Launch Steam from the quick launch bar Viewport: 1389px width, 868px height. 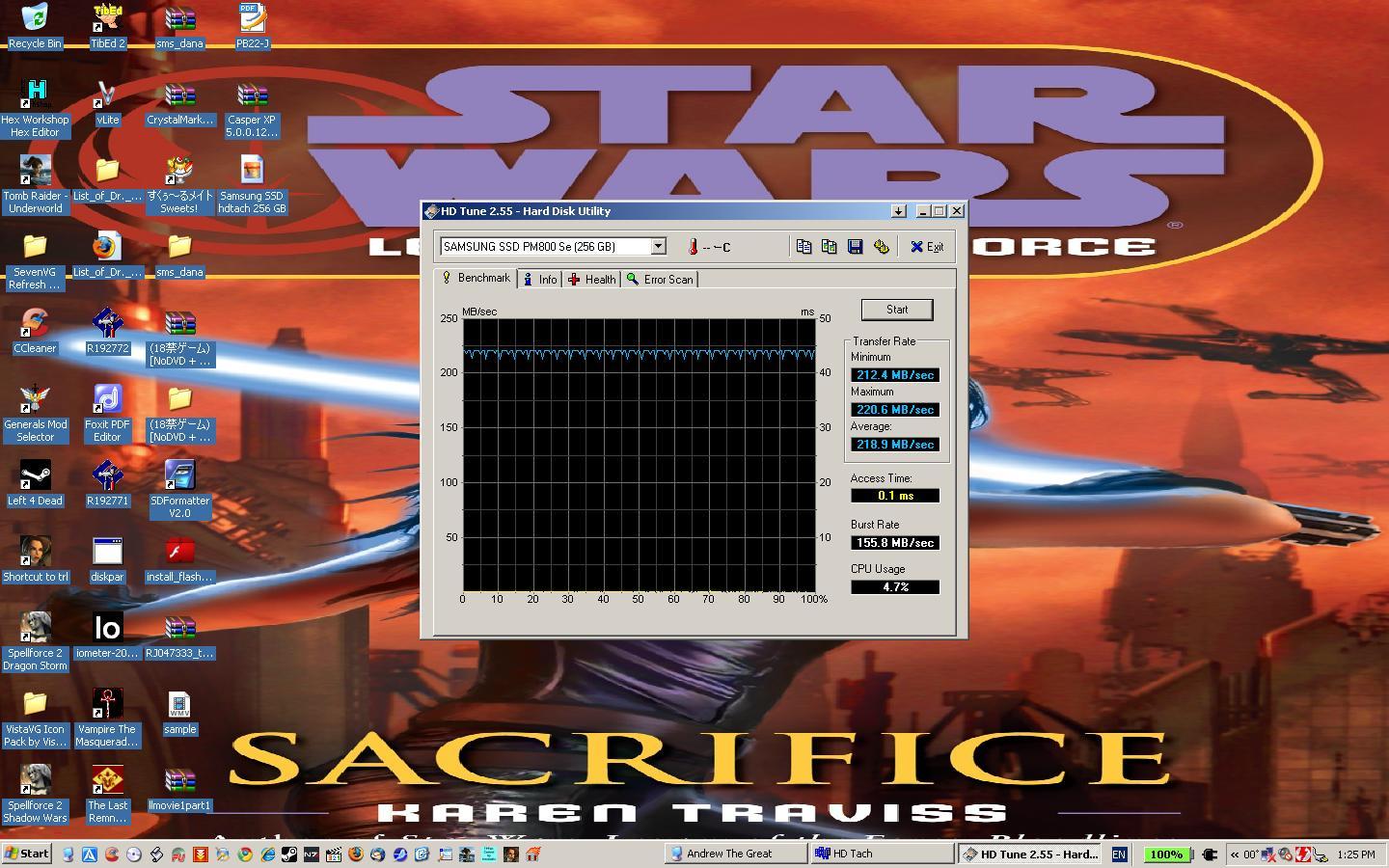pyautogui.click(x=288, y=854)
